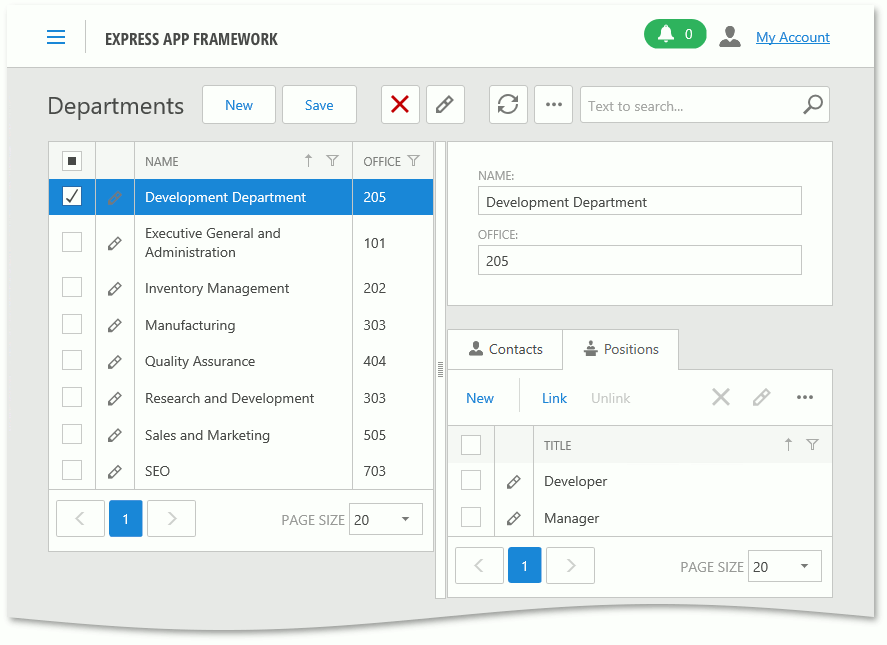Open the Title column filter in Positions
This screenshot has width=887, height=645.
[812, 445]
